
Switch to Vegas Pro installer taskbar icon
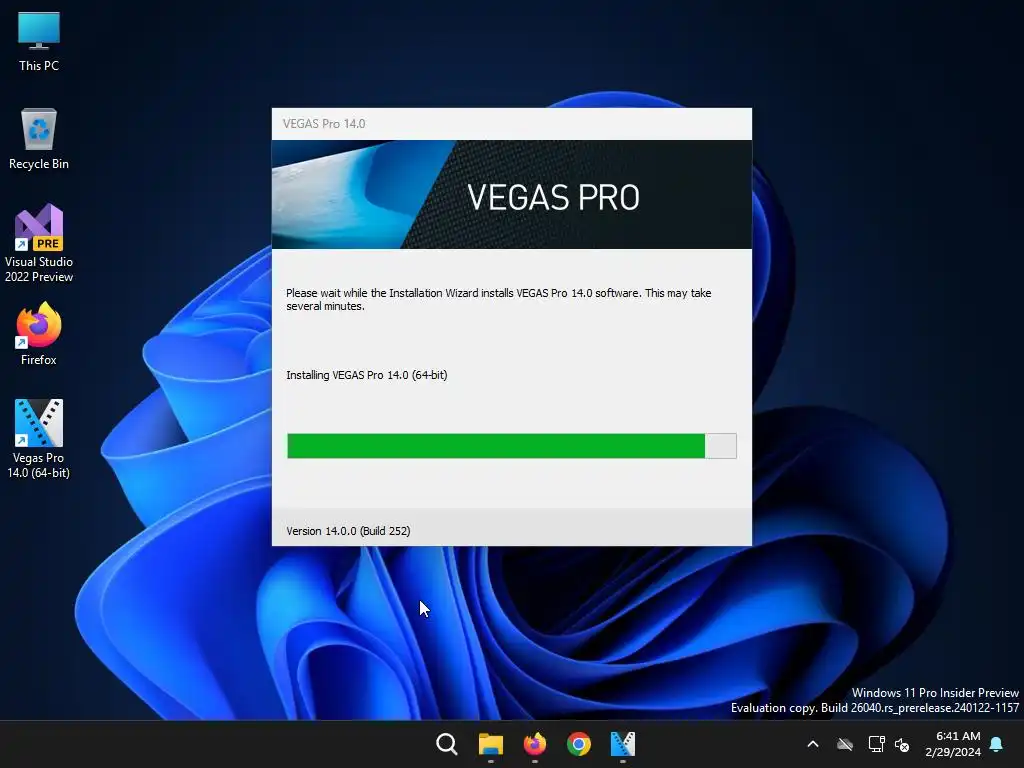point(622,744)
